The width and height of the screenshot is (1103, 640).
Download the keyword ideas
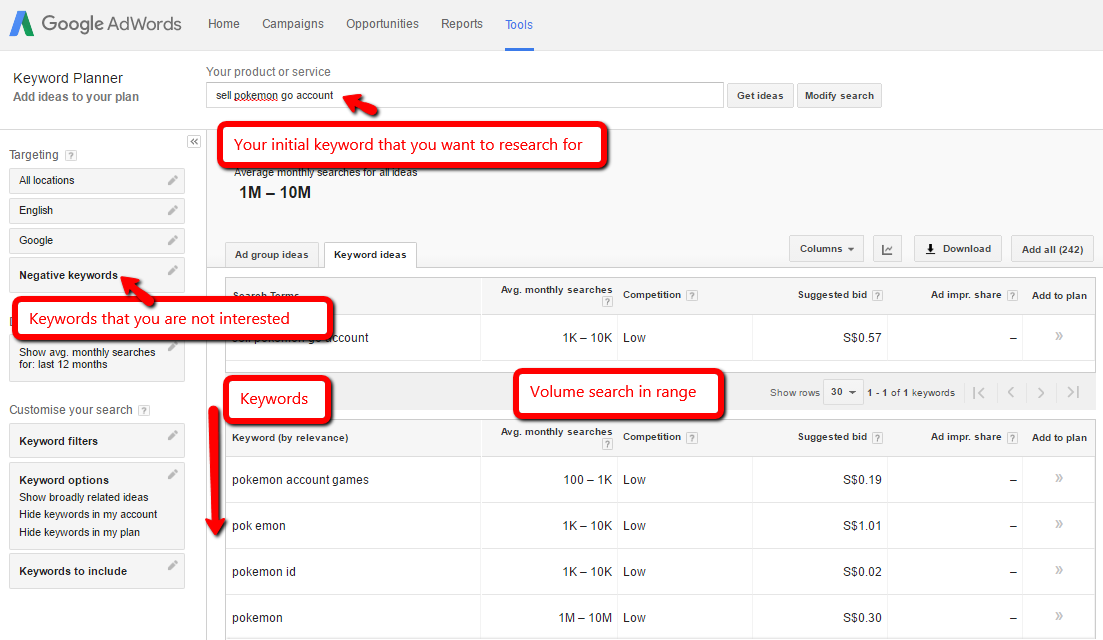[957, 249]
